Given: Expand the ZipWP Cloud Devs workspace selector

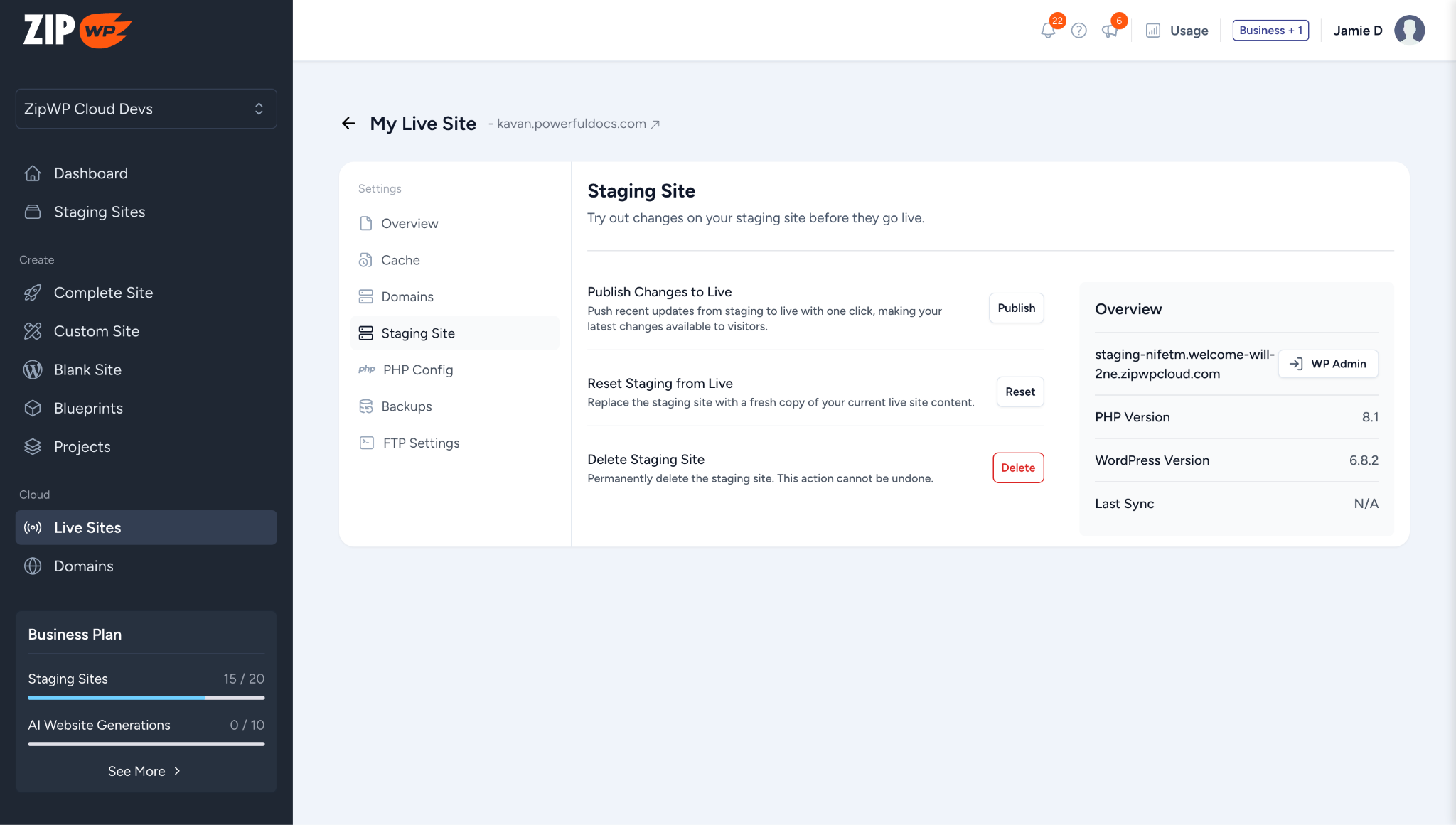Looking at the screenshot, I should [146, 109].
